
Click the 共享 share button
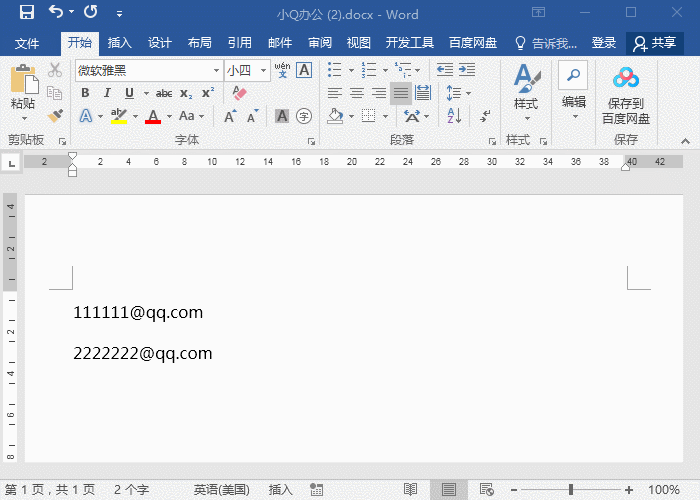655,43
